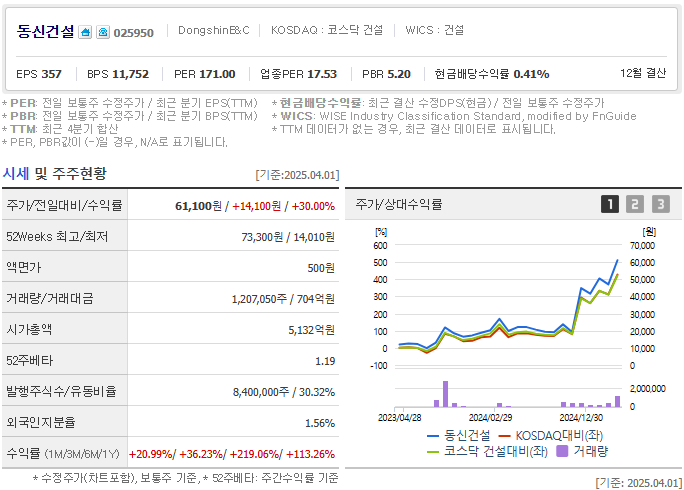
Task: Click the 2023/04/28 chart axis date
Action: (x=400, y=418)
